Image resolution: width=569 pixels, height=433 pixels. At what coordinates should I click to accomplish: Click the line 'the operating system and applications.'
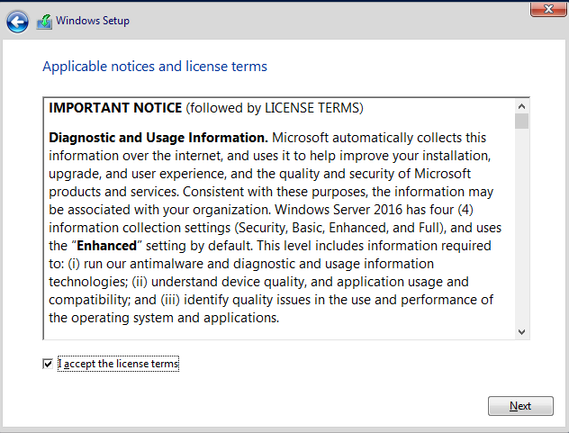point(164,318)
